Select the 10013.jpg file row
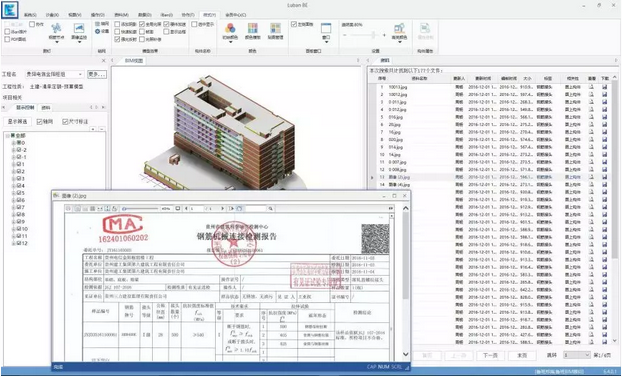 click(x=489, y=87)
